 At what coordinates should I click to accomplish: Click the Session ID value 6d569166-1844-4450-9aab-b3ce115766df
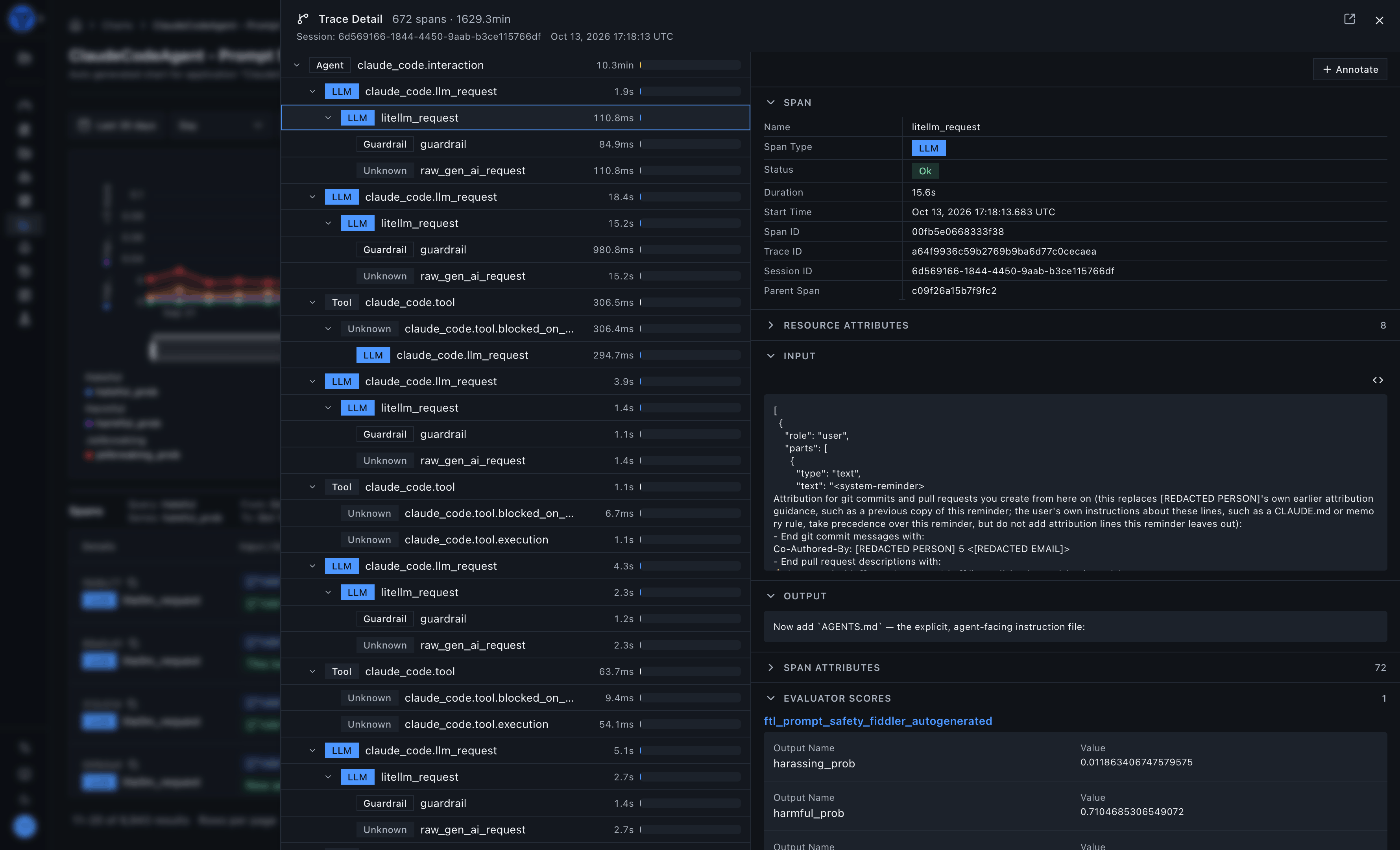pos(1012,271)
